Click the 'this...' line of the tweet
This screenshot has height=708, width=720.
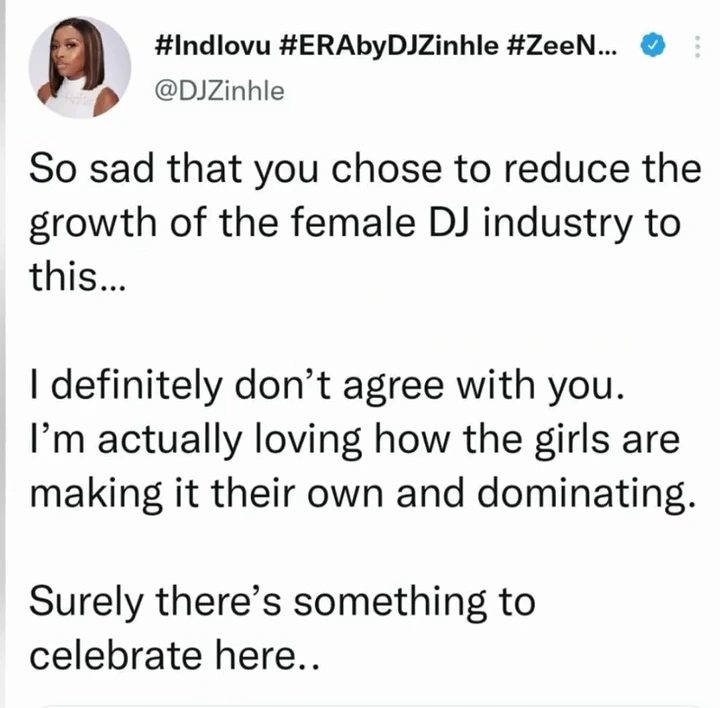(77, 277)
